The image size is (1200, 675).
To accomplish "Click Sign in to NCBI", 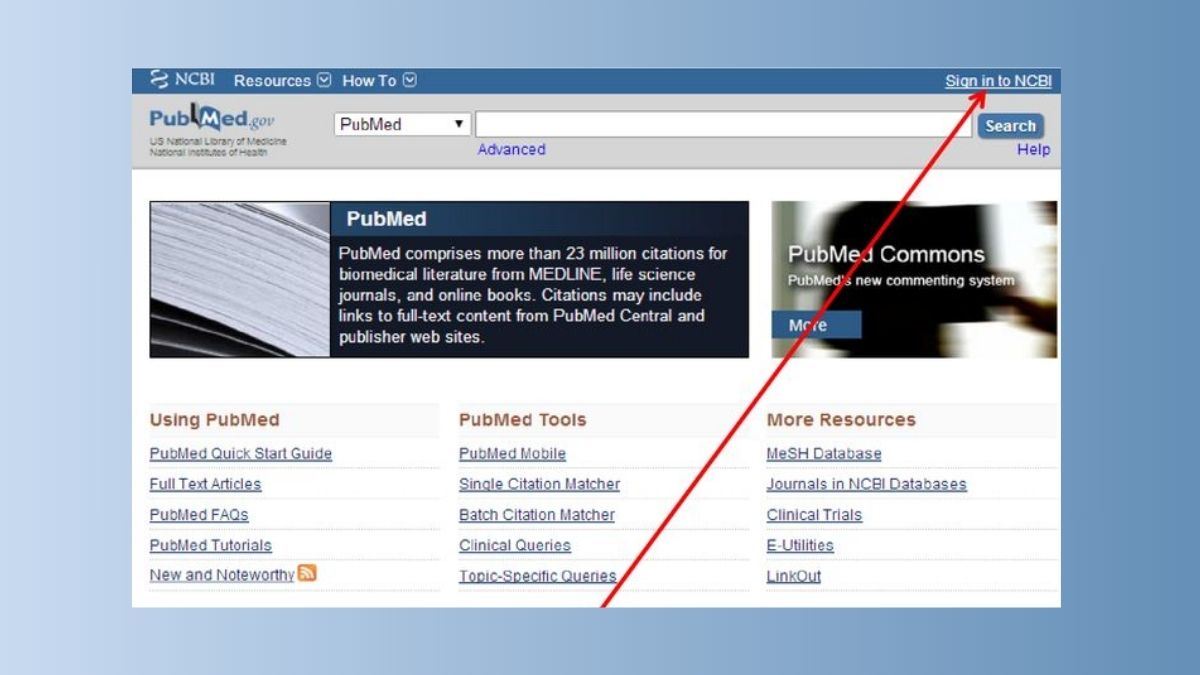I will [x=998, y=81].
